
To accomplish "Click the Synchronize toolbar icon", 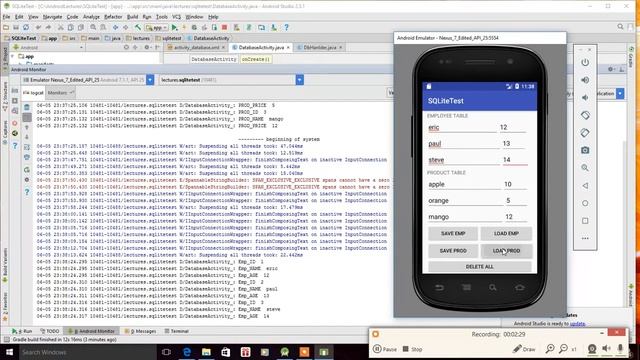I will [26, 27].
